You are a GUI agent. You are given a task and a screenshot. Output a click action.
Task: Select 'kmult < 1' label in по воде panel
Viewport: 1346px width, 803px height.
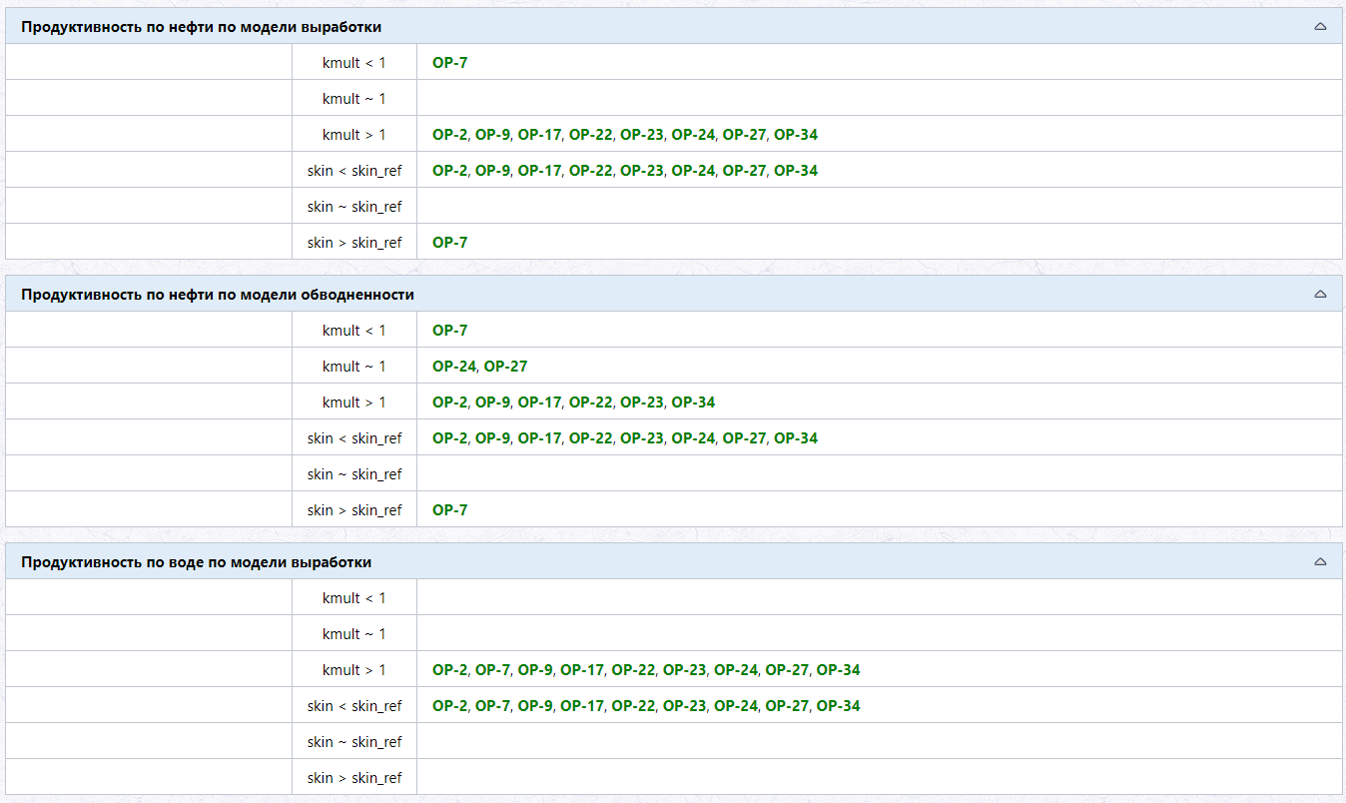354,598
